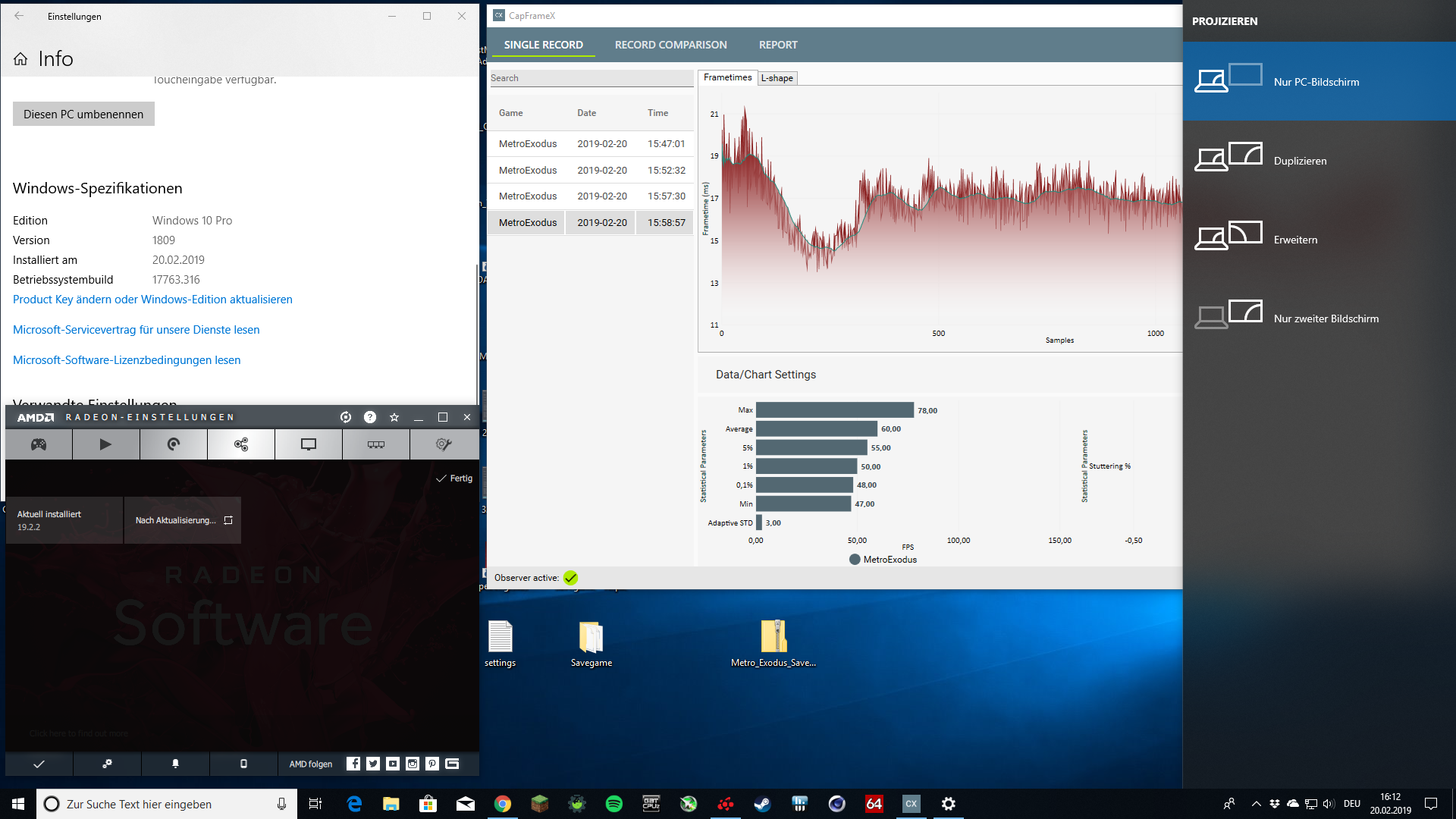Switch to RECORD COMPARISON tab
The height and width of the screenshot is (819, 1456).
coord(670,45)
